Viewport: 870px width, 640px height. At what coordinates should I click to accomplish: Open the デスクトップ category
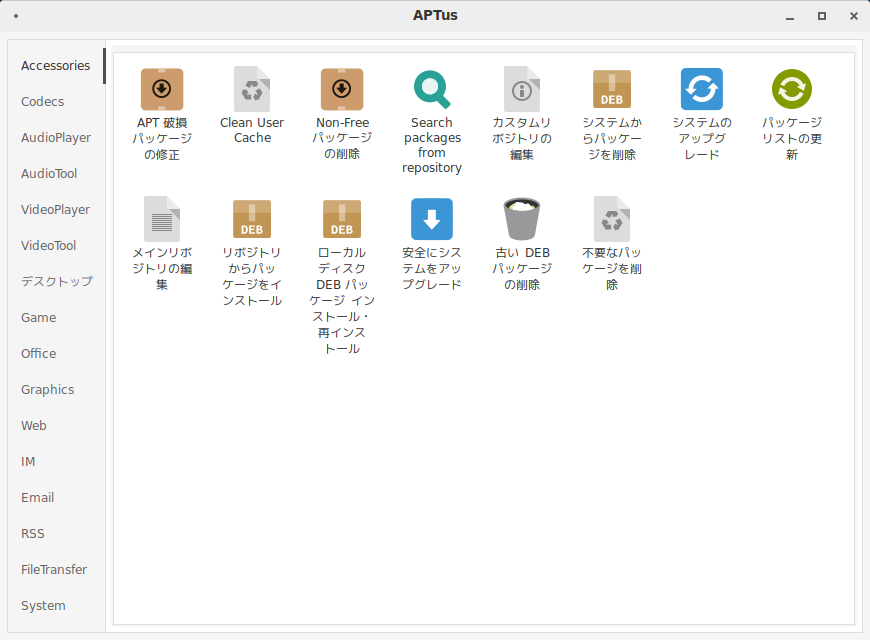click(x=55, y=281)
